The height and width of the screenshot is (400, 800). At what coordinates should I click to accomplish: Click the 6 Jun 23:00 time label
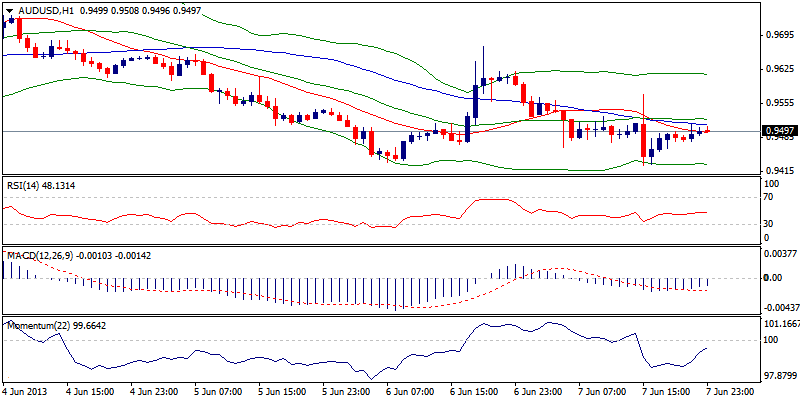tap(539, 391)
